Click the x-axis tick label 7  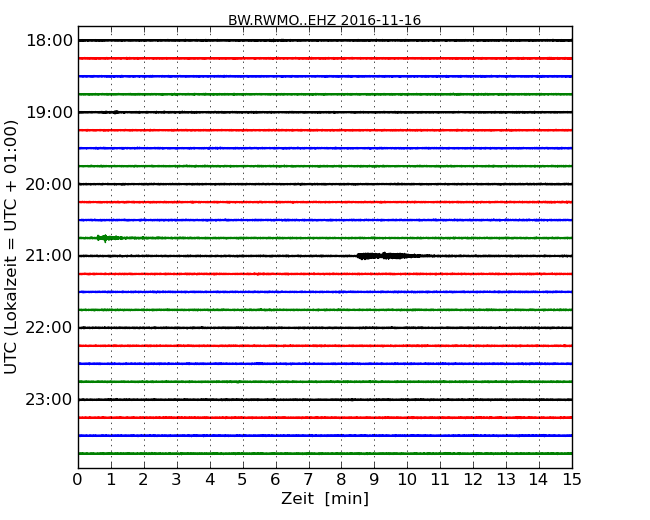[308, 480]
